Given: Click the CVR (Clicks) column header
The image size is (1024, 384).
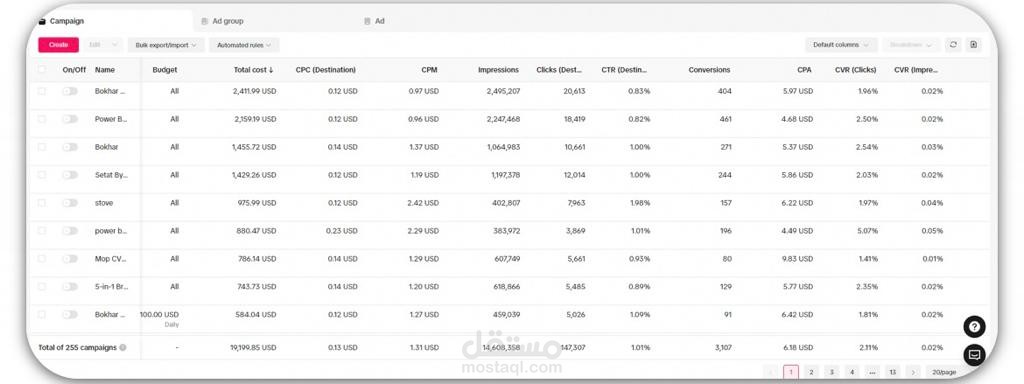Looking at the screenshot, I should [856, 70].
